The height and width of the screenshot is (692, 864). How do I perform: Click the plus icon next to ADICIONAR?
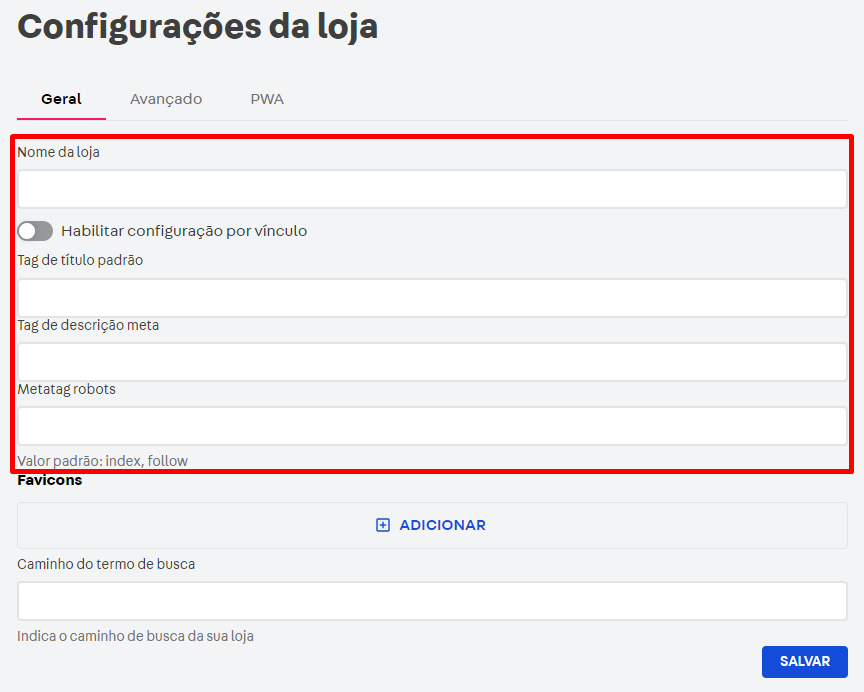point(382,525)
